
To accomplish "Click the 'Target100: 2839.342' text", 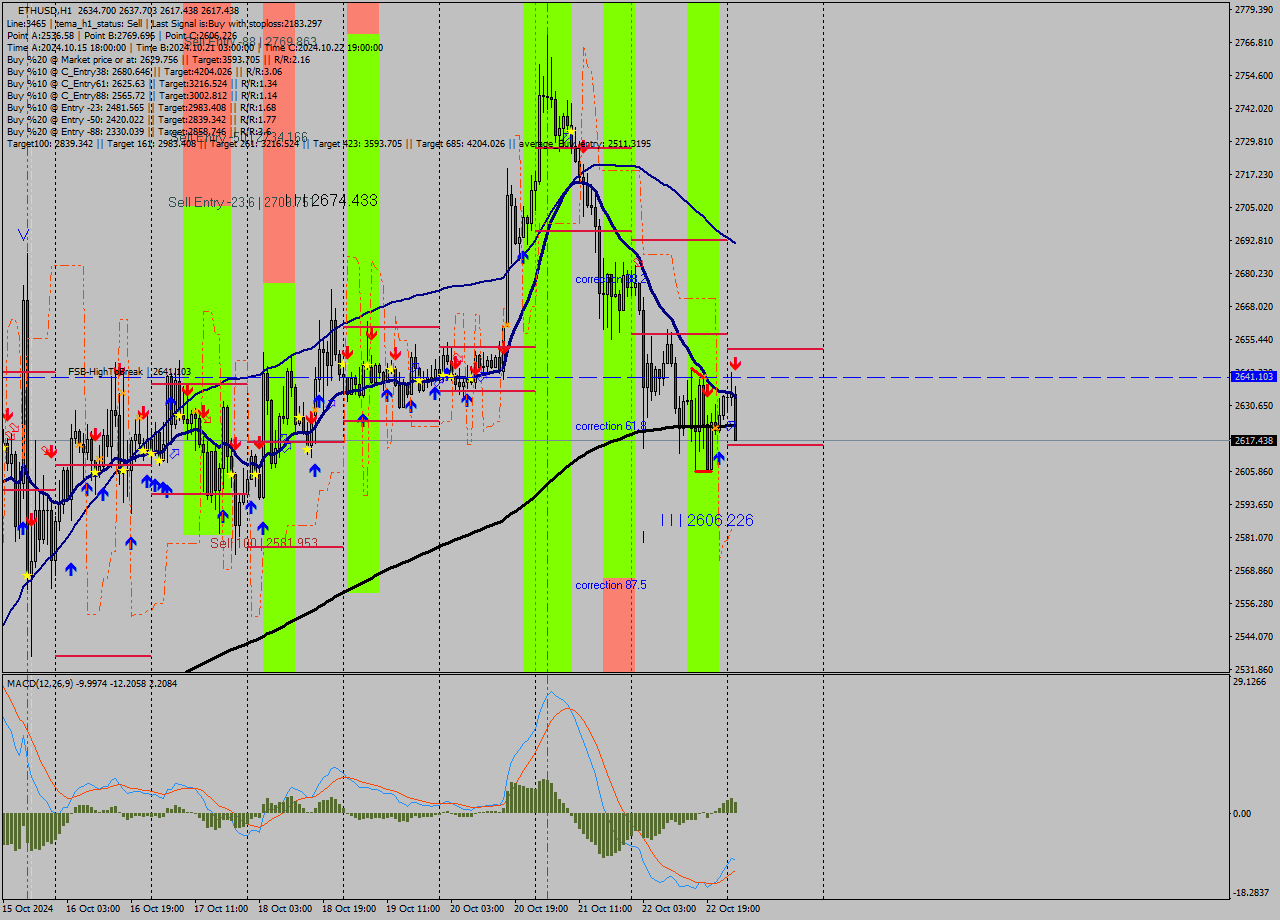I will tap(50, 144).
